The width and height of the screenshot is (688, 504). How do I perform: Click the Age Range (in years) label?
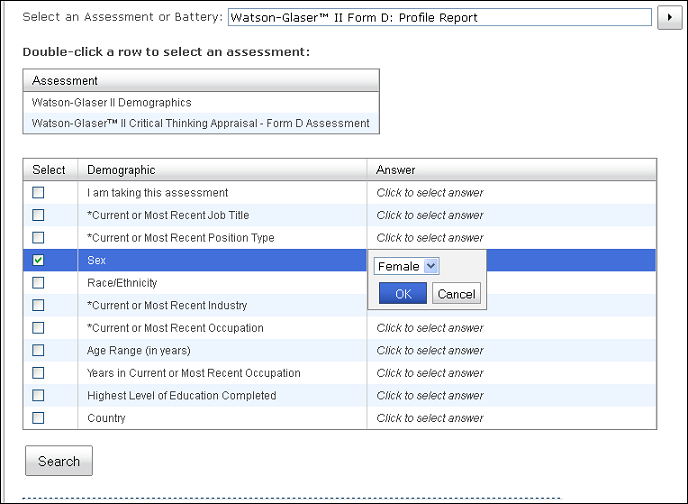139,350
